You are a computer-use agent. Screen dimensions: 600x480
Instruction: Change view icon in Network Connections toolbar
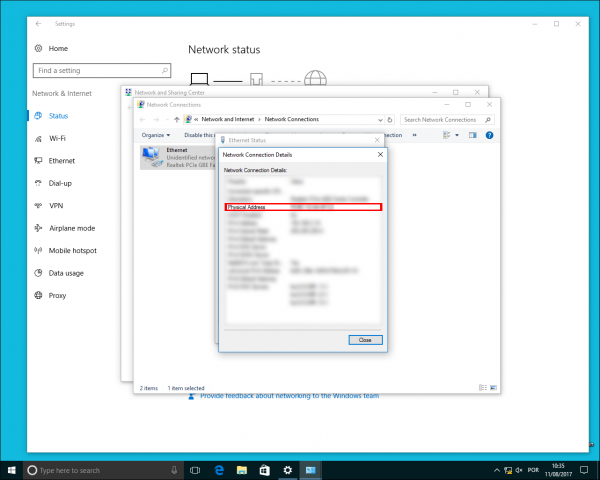[447, 135]
